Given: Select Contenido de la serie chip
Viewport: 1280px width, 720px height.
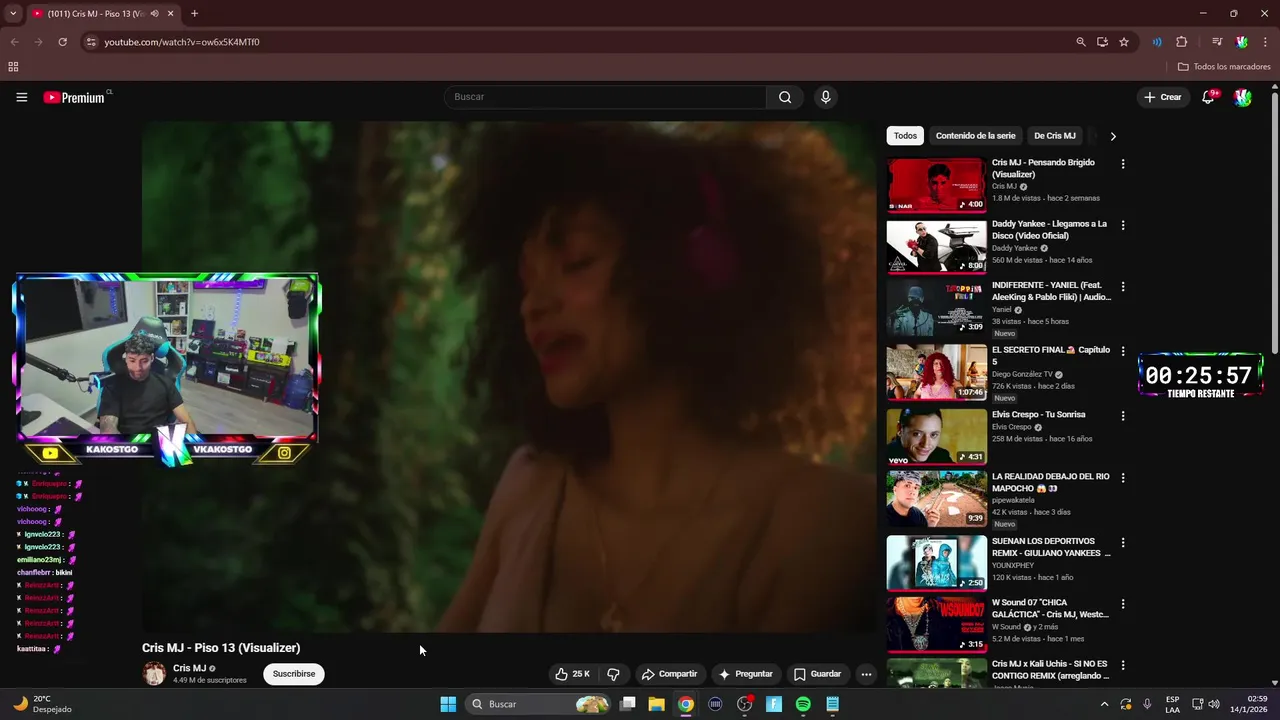Looking at the screenshot, I should click(x=975, y=136).
